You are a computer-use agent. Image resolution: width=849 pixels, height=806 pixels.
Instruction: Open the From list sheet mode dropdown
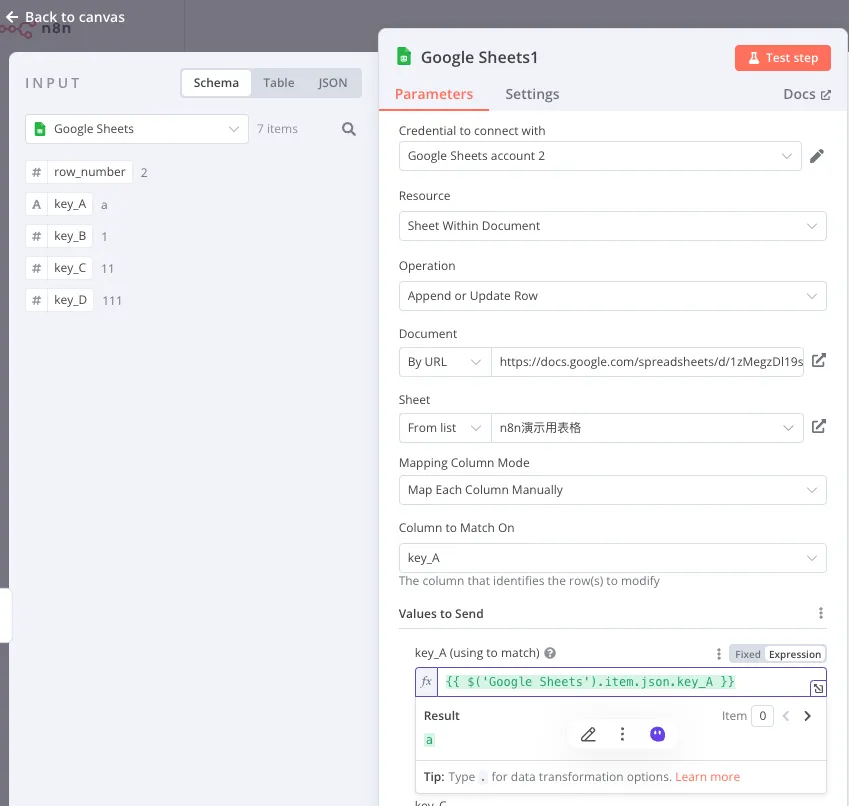(x=445, y=428)
